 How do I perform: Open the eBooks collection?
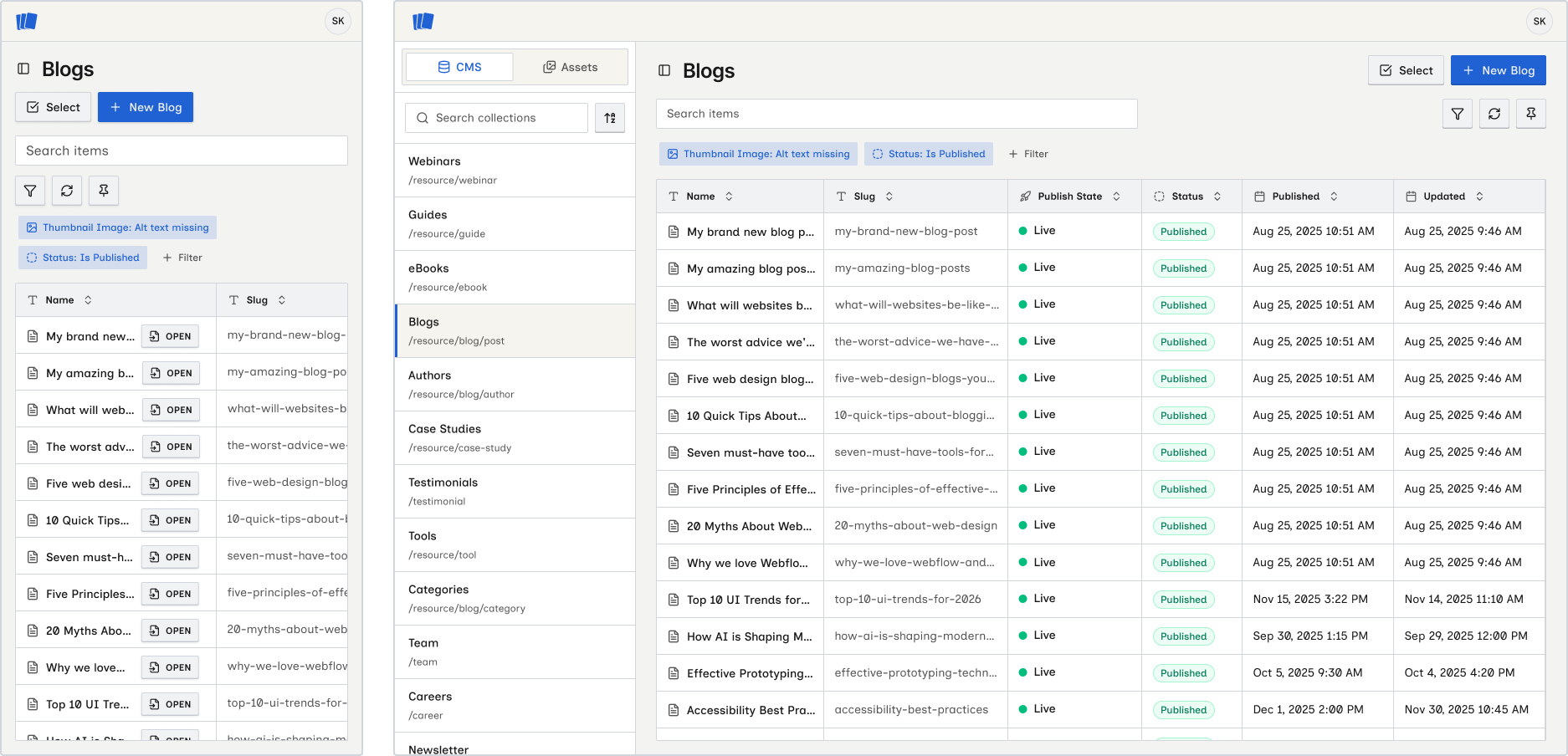(515, 277)
